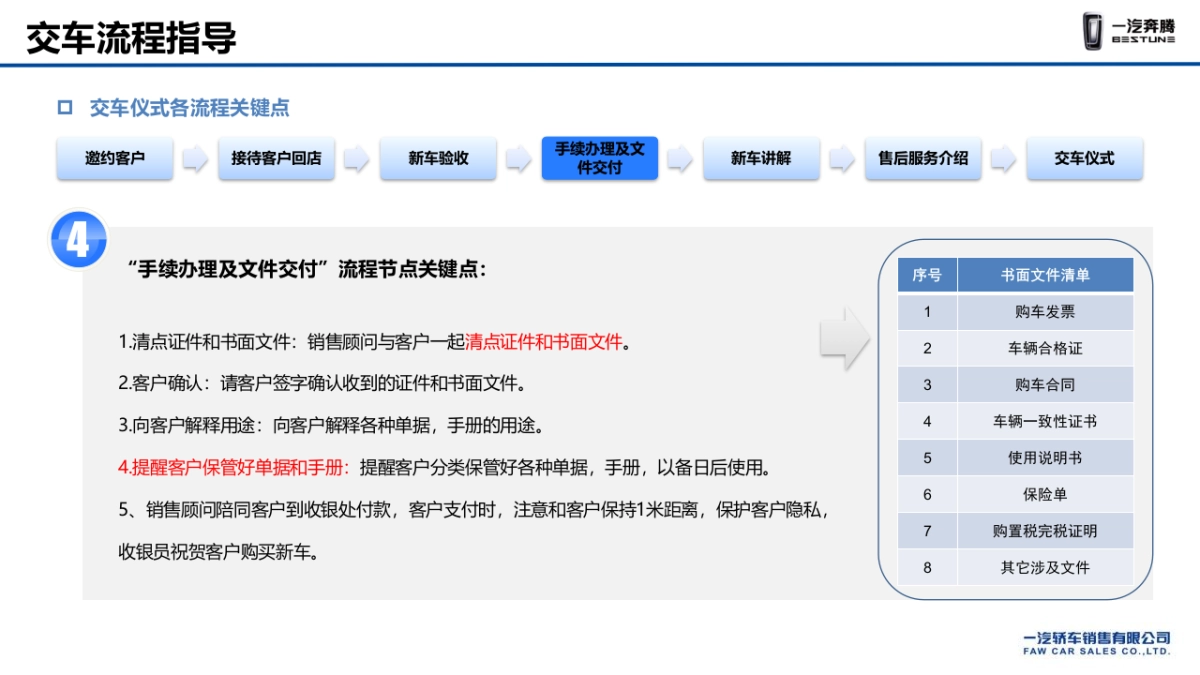Select the 车辆合格证 table row
This screenshot has height=675, width=1200.
point(1047,348)
